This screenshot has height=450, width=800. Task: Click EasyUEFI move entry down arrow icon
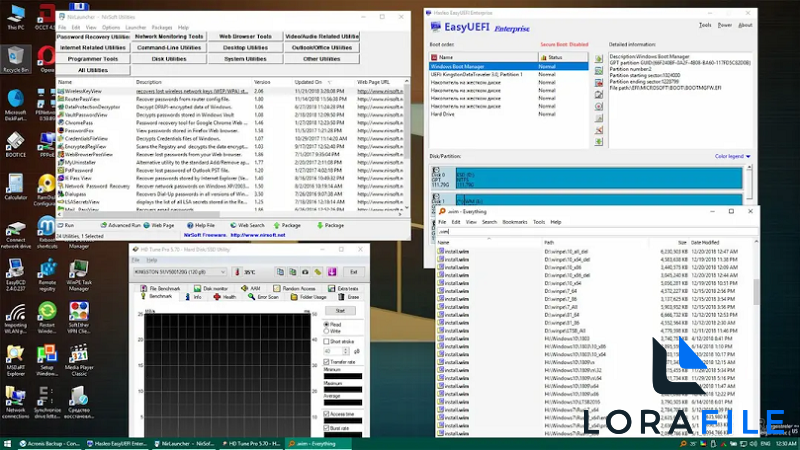pos(598,141)
